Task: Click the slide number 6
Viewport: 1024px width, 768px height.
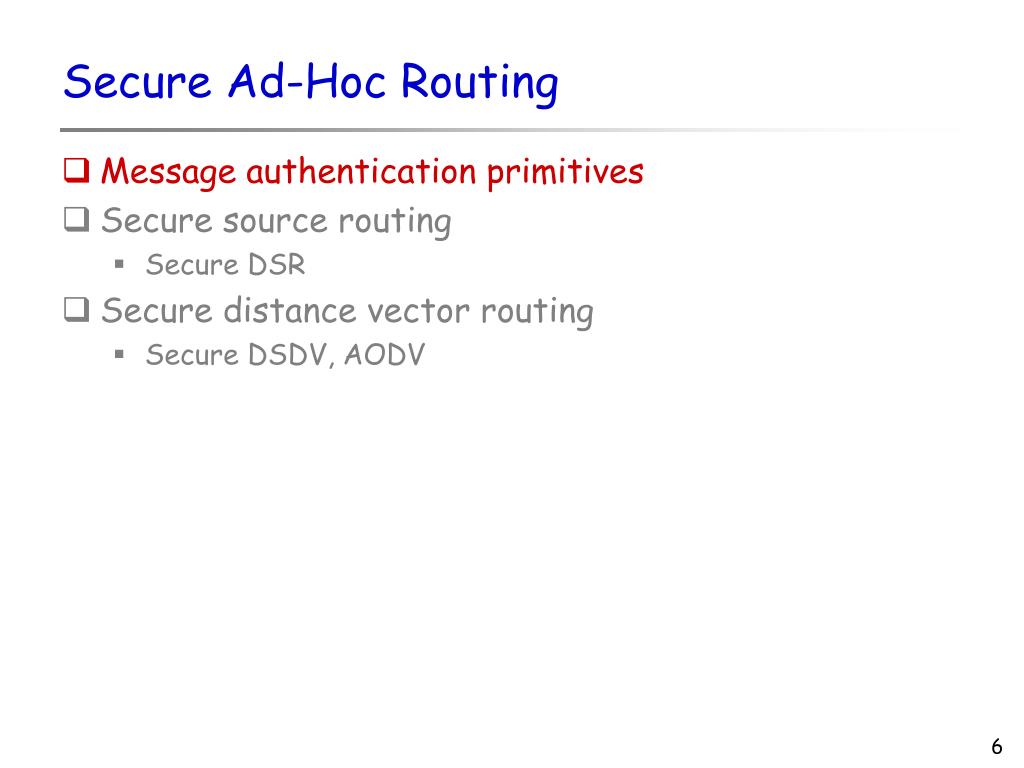Action: tap(997, 746)
